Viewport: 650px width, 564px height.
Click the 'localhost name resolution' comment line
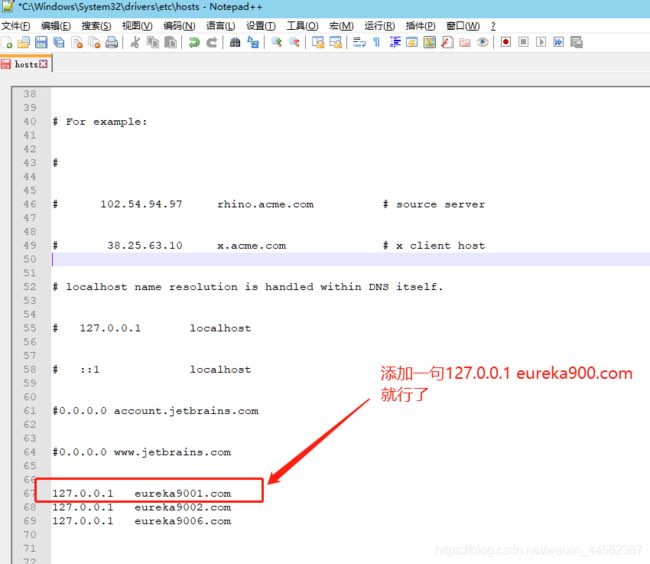(248, 287)
